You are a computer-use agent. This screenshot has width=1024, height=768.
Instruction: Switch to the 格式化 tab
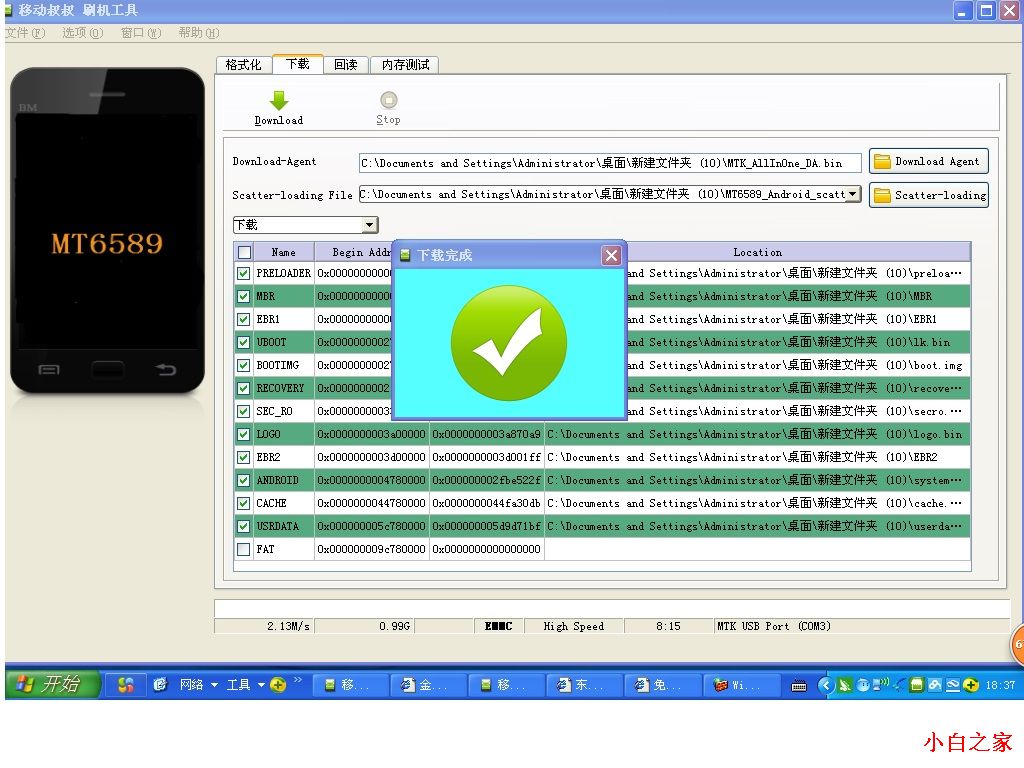[x=244, y=65]
